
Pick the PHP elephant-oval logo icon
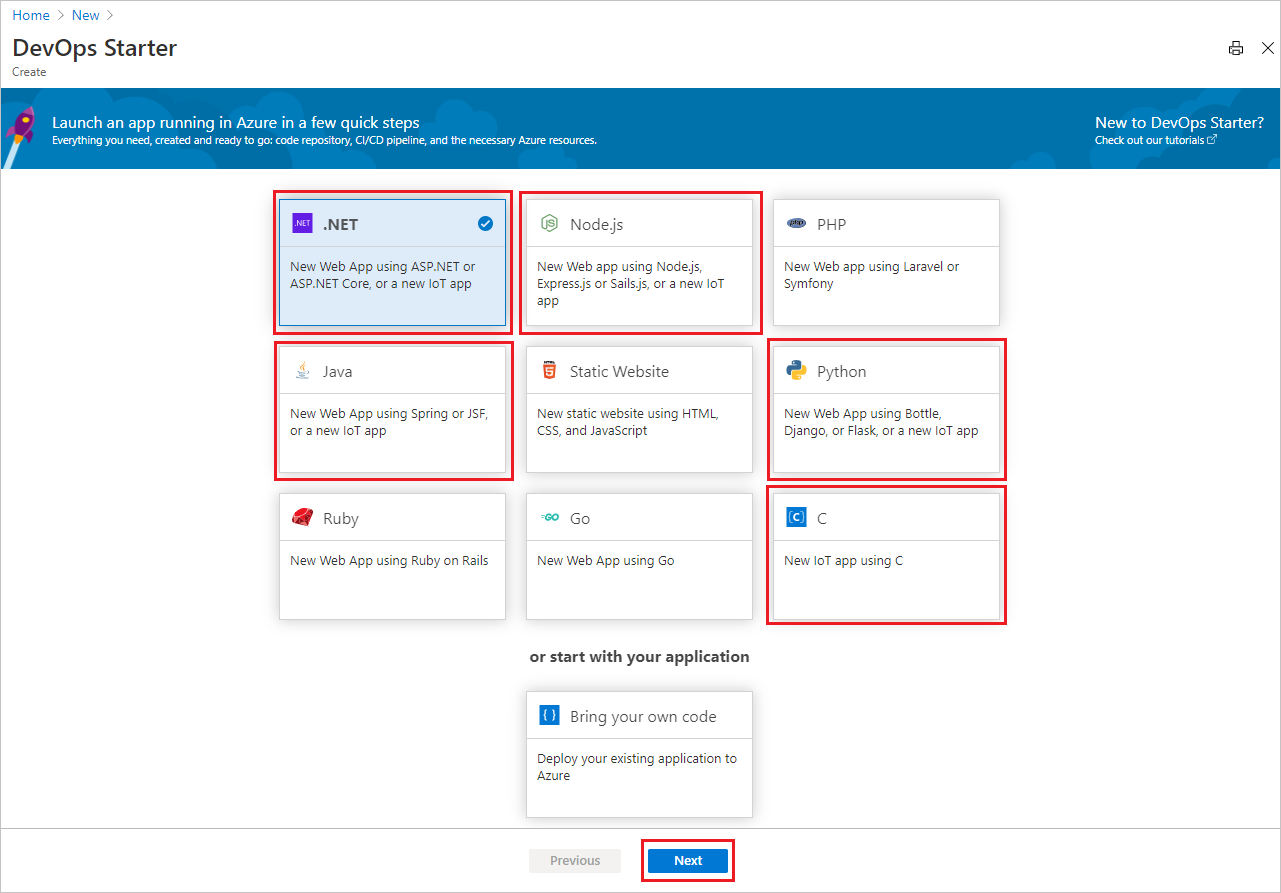click(x=796, y=224)
